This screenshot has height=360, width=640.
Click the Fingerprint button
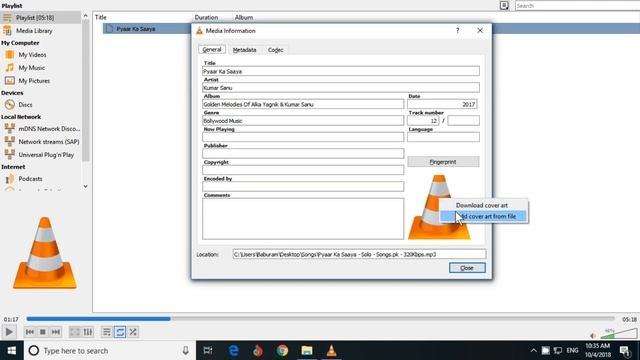tap(443, 162)
